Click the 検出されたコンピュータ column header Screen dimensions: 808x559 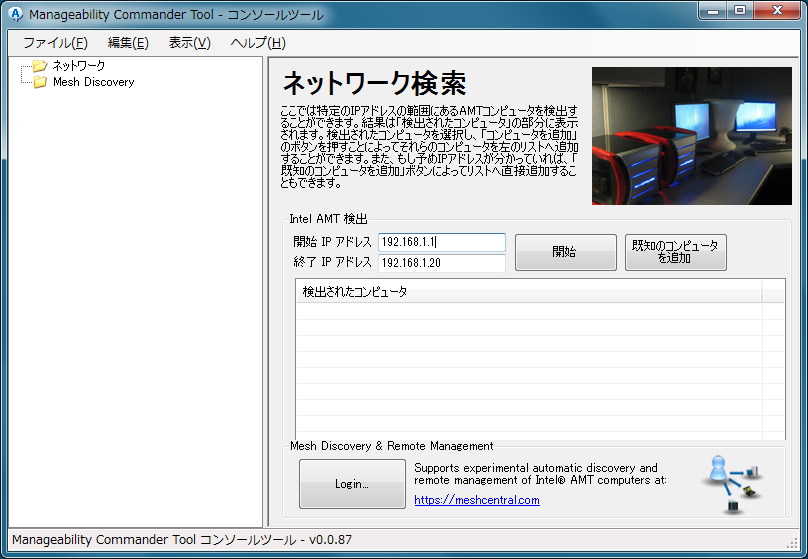(x=528, y=292)
